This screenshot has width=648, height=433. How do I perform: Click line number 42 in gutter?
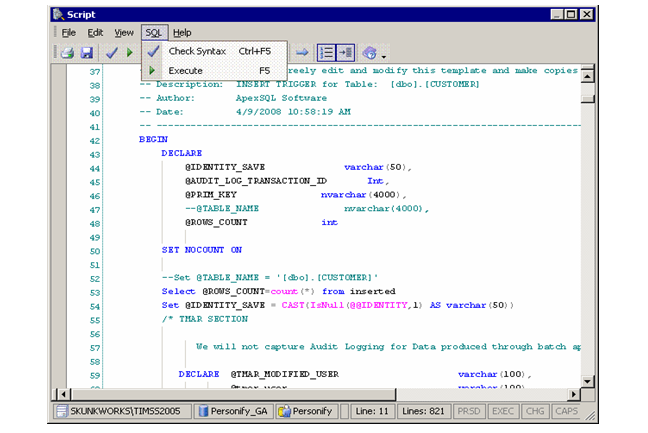(95, 140)
